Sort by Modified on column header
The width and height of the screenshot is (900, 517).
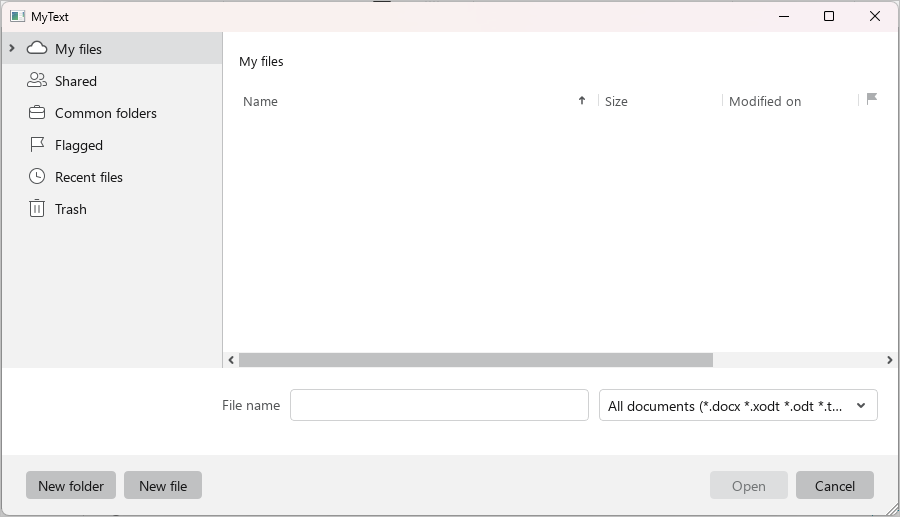[765, 102]
